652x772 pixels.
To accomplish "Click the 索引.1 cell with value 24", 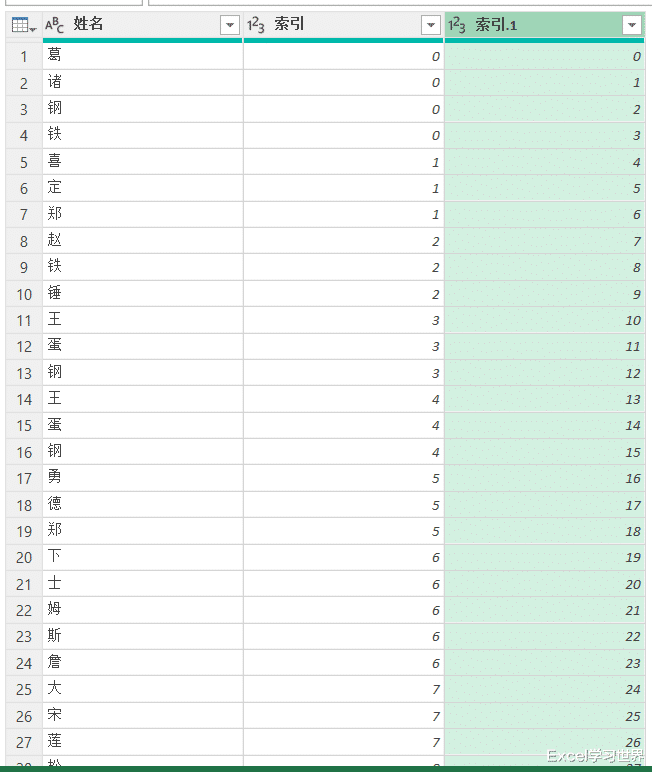I will (544, 689).
